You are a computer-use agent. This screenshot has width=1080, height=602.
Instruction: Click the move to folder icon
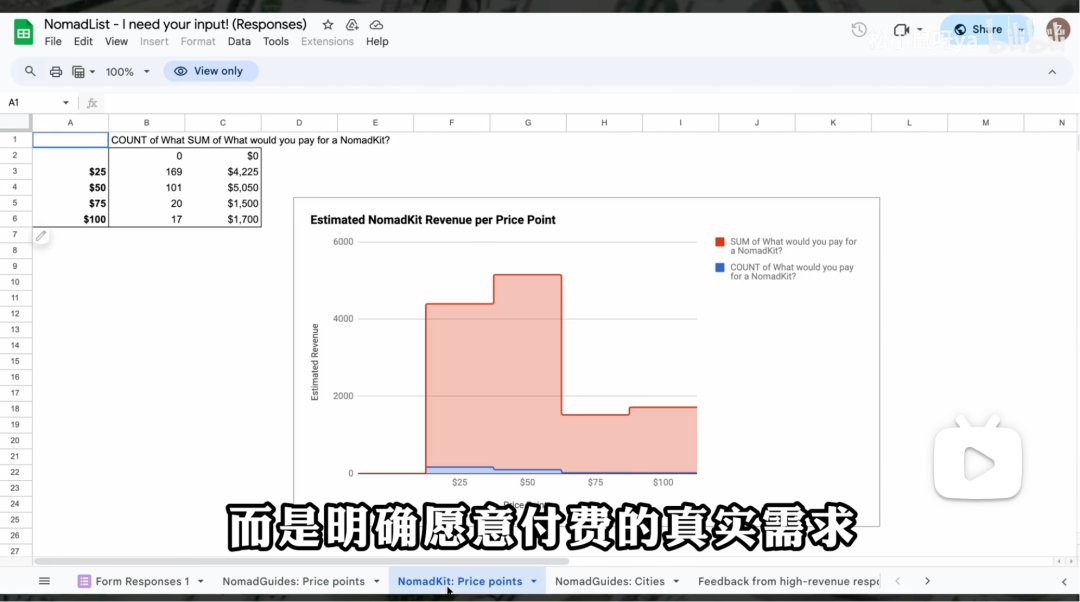[352, 25]
